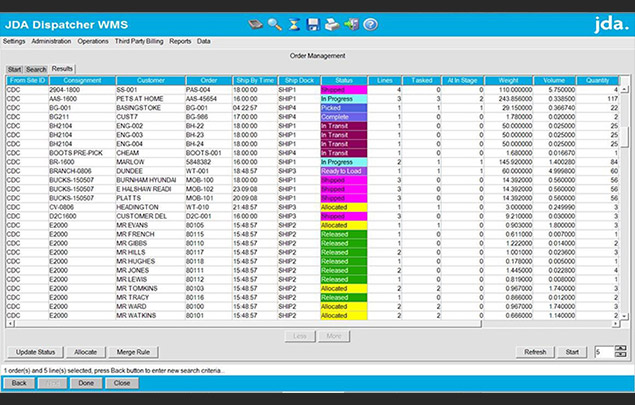Click consignment 2904-1800

[x=82, y=90]
